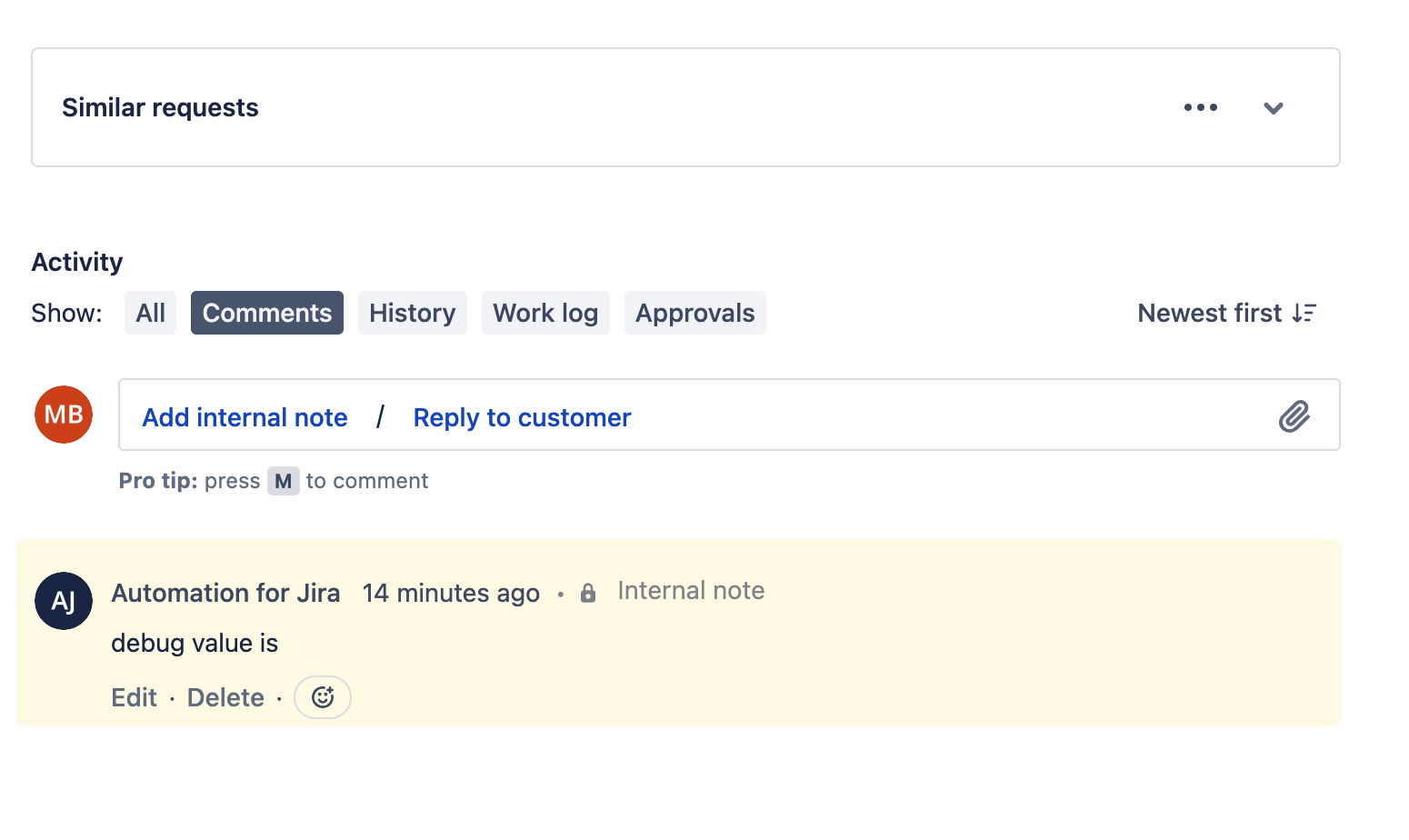Enable the Work log filter
Screen dimensions: 1409x840
coord(545,312)
